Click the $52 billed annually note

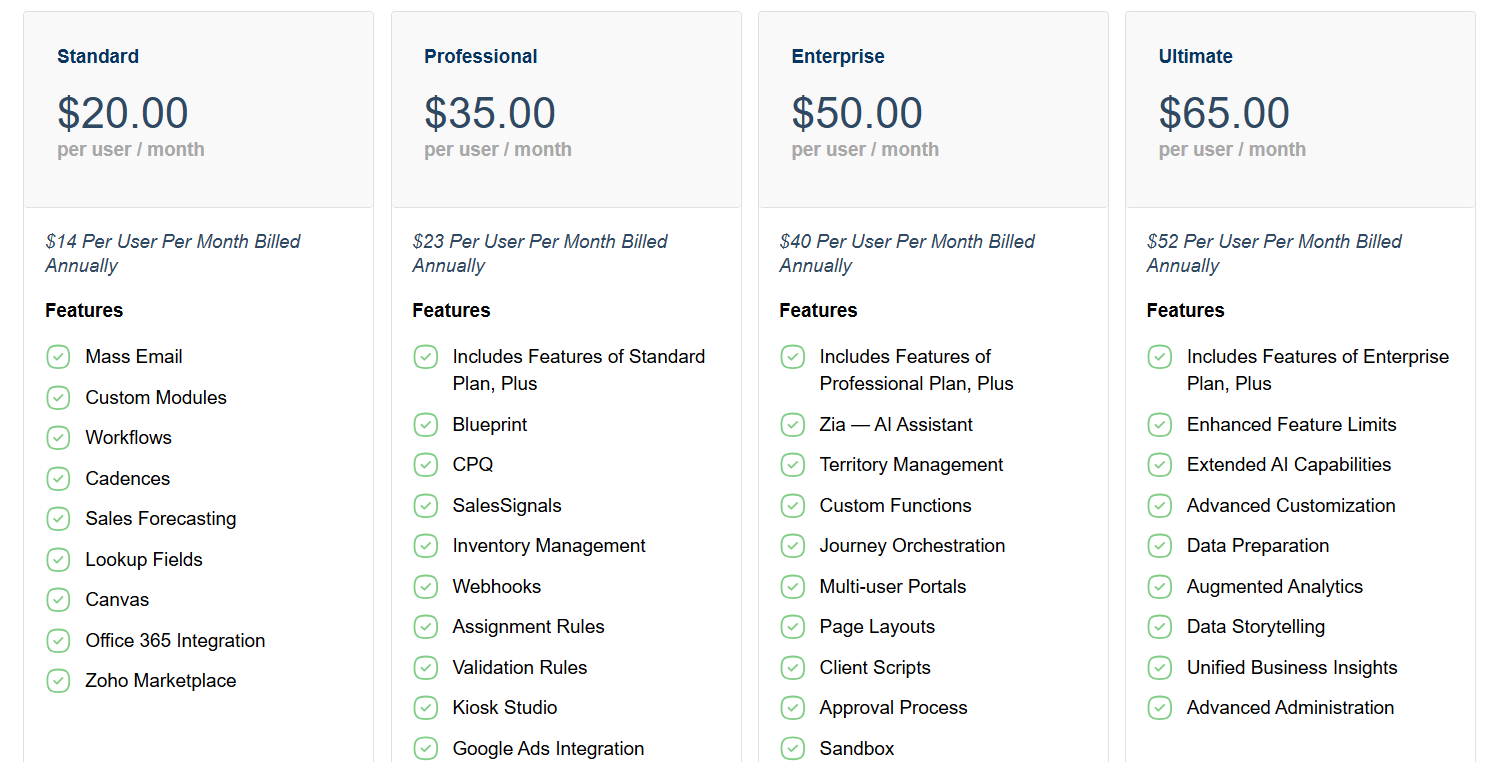pos(1274,253)
